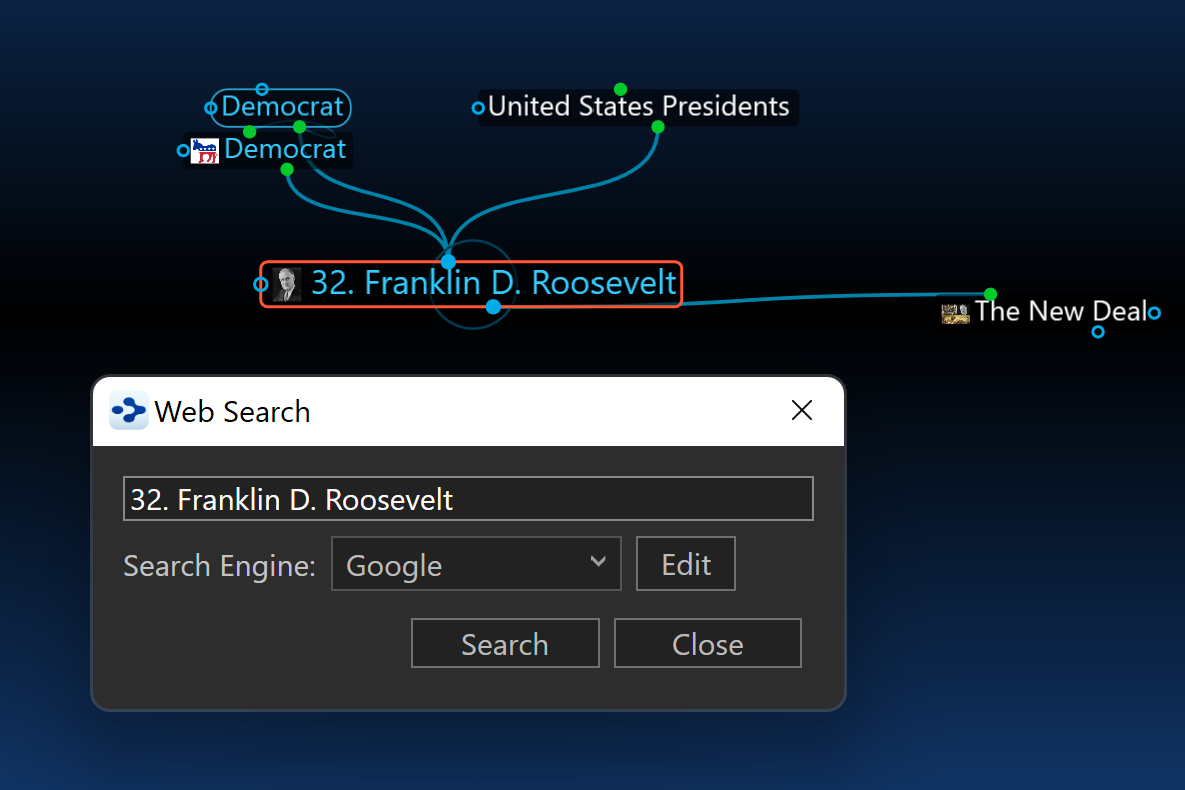The image size is (1185, 790).
Task: Close the Web Search dialog with X
Action: click(802, 410)
